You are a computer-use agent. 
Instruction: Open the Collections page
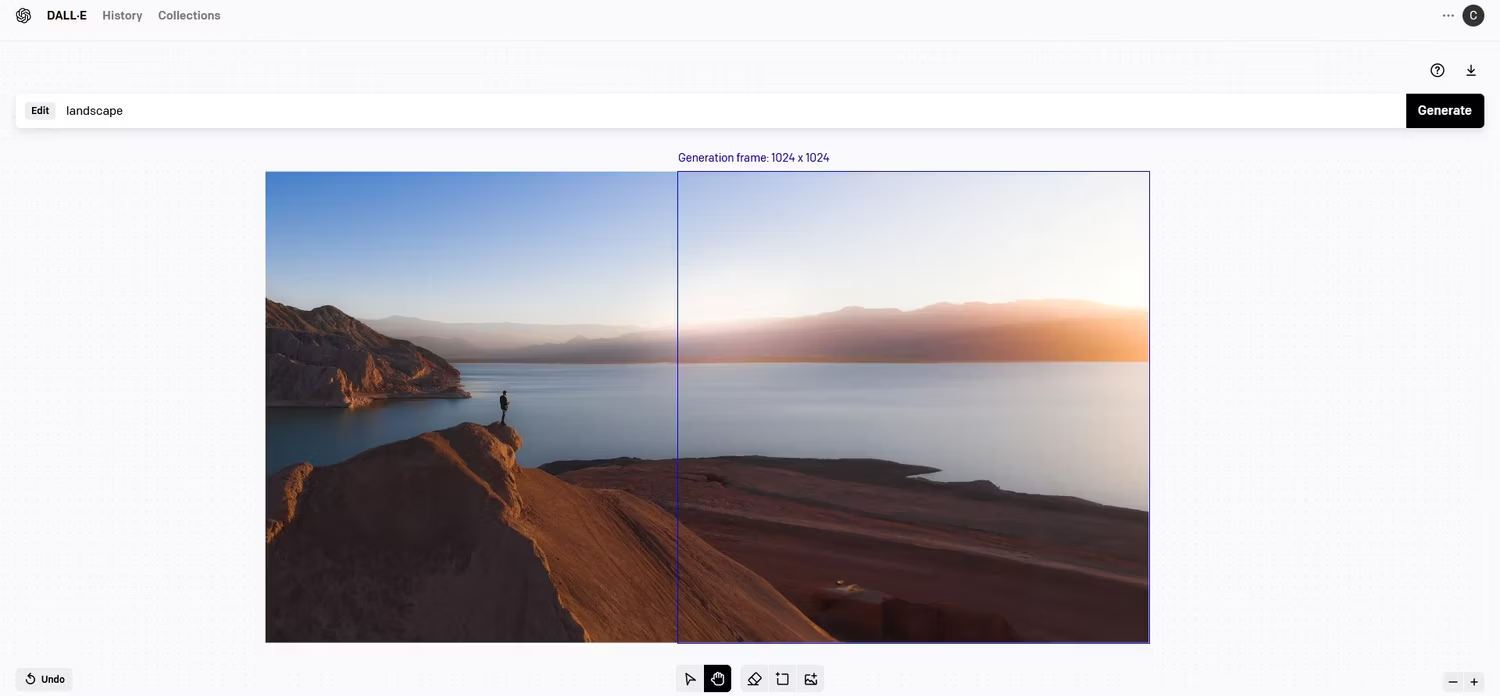(x=188, y=14)
